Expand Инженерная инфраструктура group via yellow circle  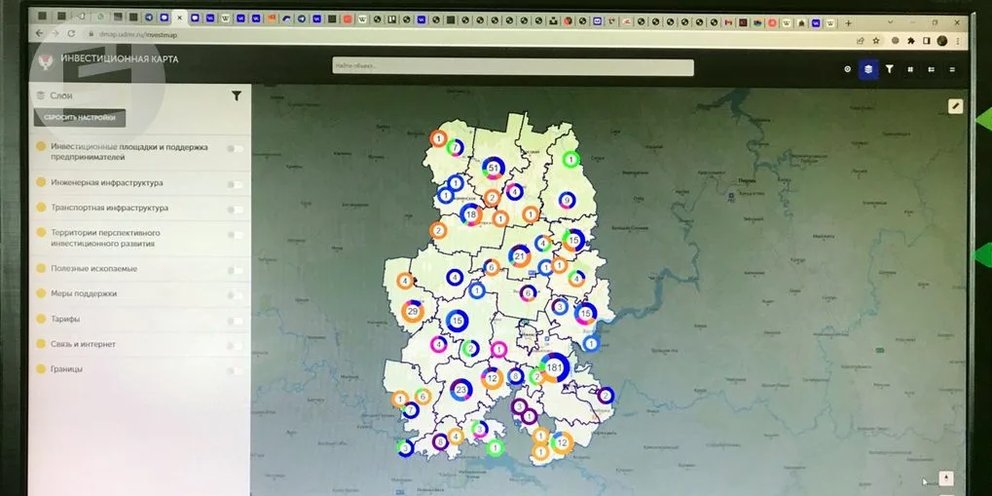41,182
